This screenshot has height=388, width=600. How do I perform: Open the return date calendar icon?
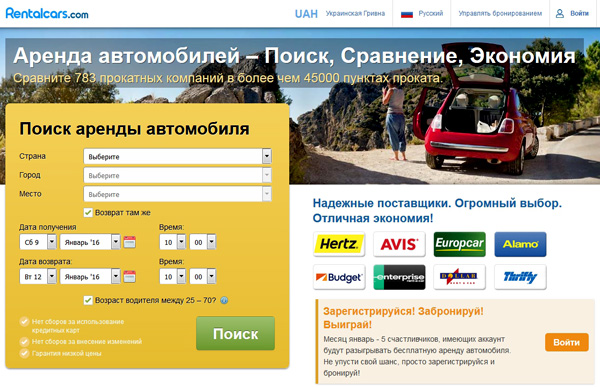pos(129,277)
